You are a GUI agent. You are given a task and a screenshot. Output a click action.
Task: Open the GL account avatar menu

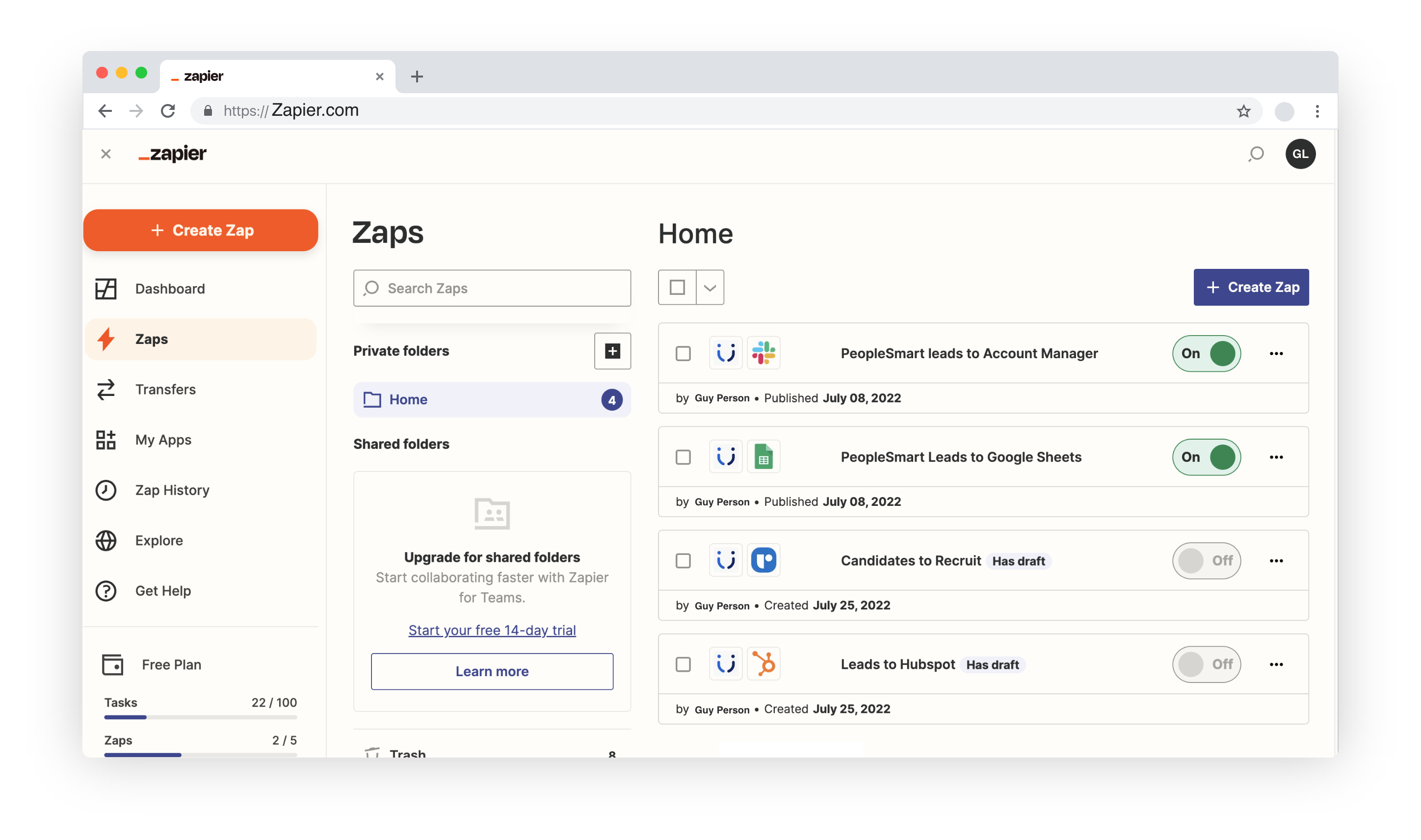(1300, 154)
